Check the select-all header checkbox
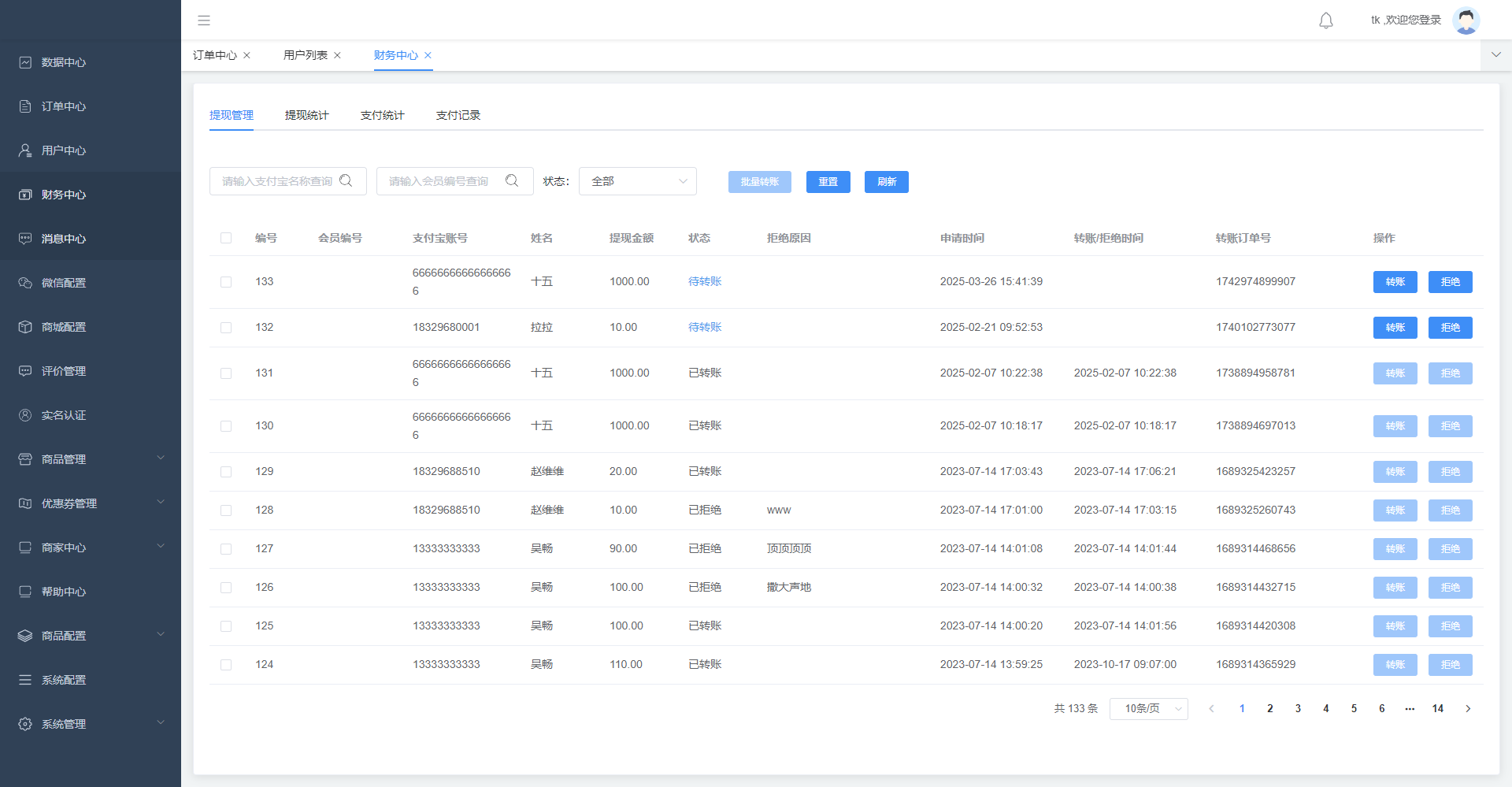This screenshot has height=787, width=1512. pyautogui.click(x=226, y=238)
